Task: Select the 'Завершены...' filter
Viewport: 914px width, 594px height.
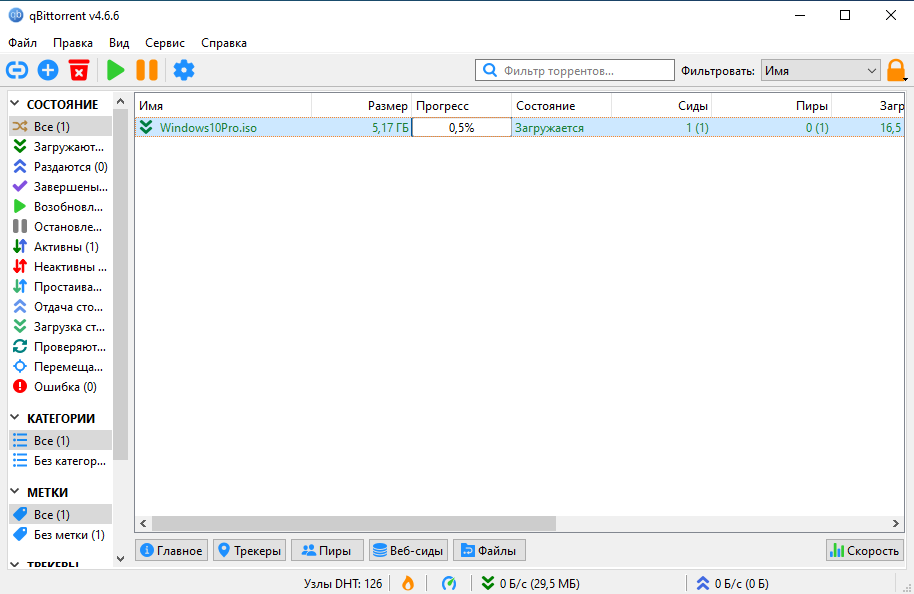Action: pyautogui.click(x=60, y=187)
